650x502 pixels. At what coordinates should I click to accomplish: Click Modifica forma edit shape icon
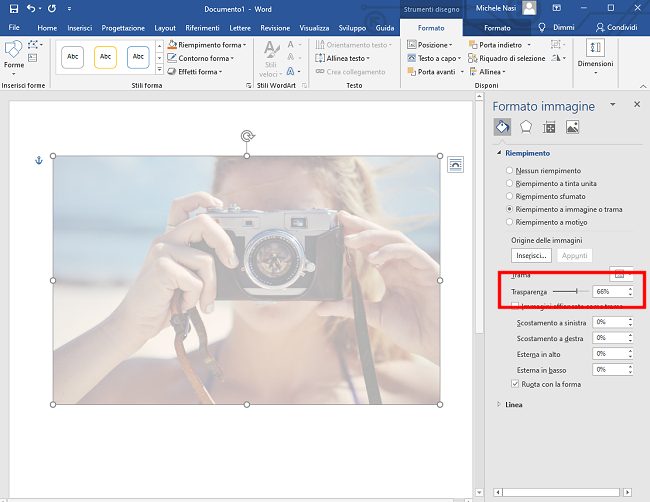tap(34, 44)
